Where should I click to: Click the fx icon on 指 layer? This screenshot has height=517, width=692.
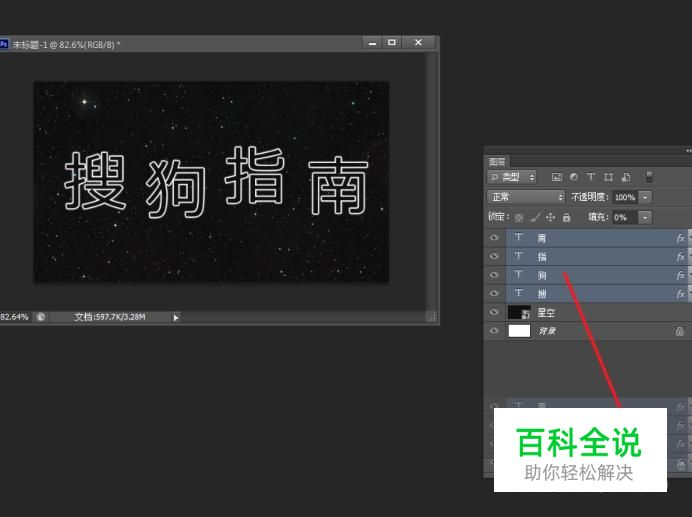coord(681,257)
